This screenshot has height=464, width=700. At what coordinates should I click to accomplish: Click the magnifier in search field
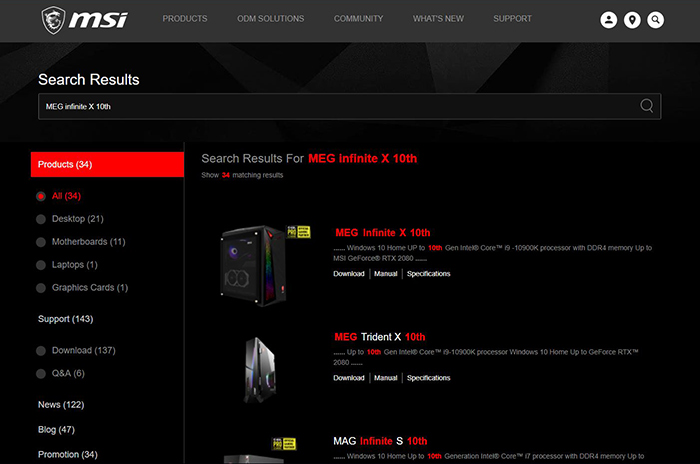click(x=646, y=106)
